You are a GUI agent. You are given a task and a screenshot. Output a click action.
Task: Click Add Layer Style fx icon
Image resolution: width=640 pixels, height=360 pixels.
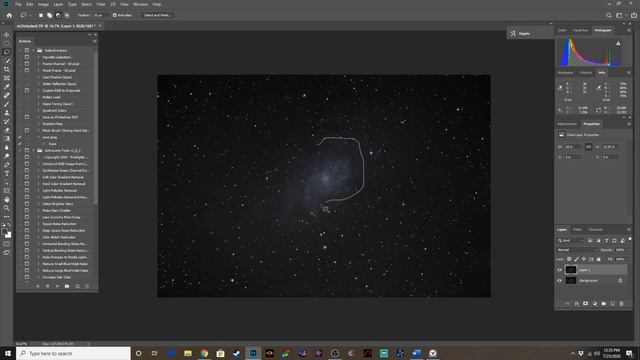(x=576, y=304)
